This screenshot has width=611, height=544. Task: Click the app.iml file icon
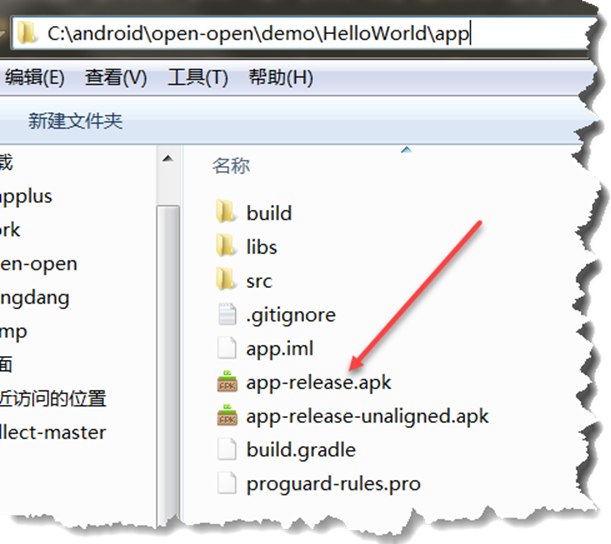pyautogui.click(x=227, y=347)
